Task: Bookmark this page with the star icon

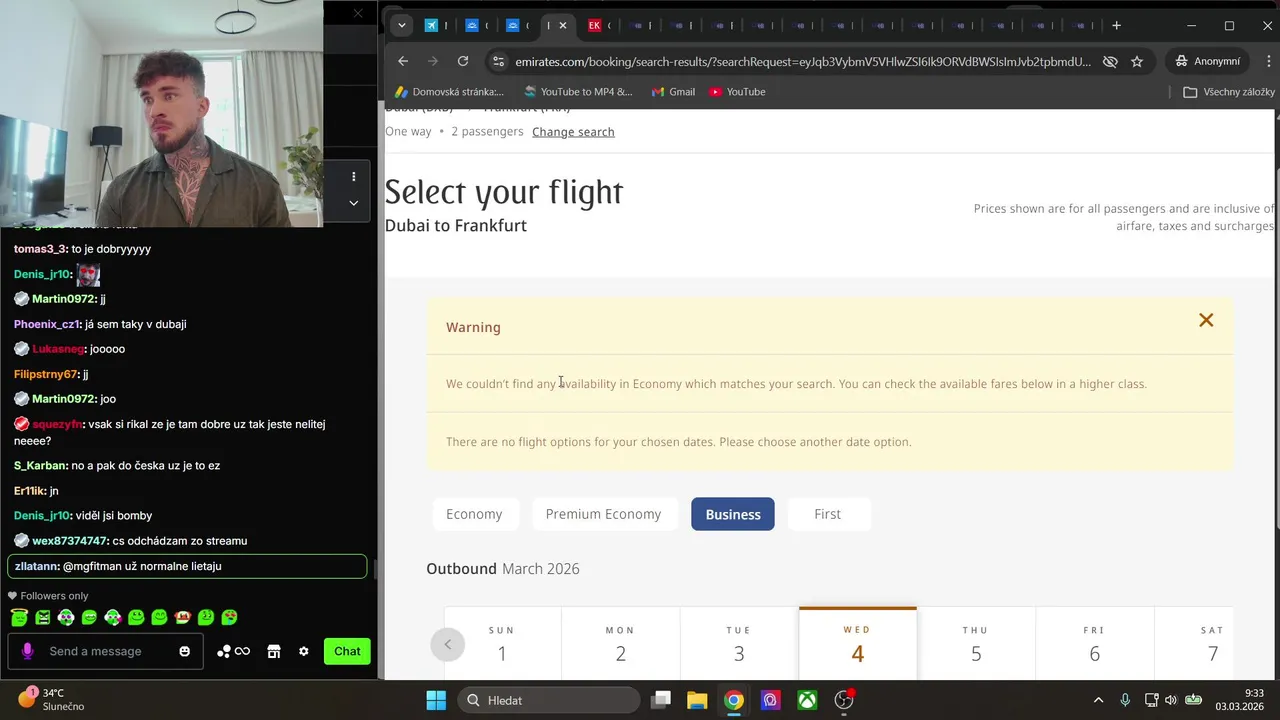Action: 1137,61
